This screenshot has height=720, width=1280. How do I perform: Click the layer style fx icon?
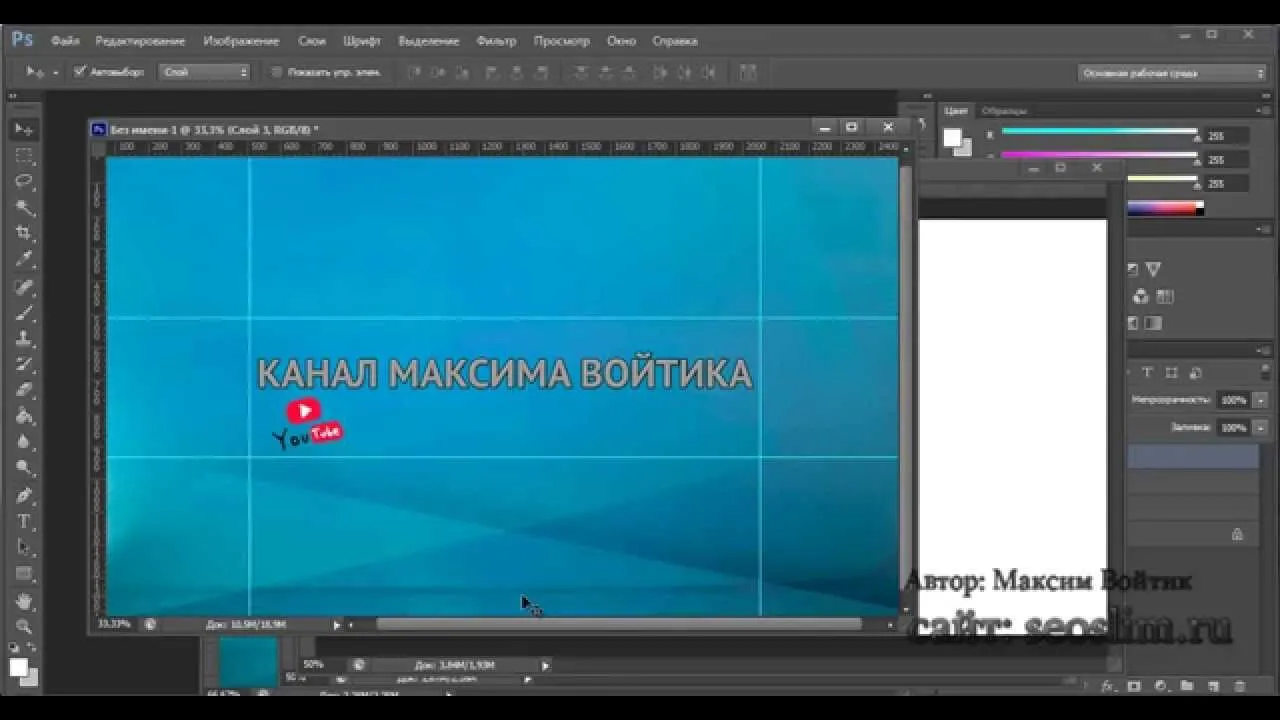tap(1108, 687)
